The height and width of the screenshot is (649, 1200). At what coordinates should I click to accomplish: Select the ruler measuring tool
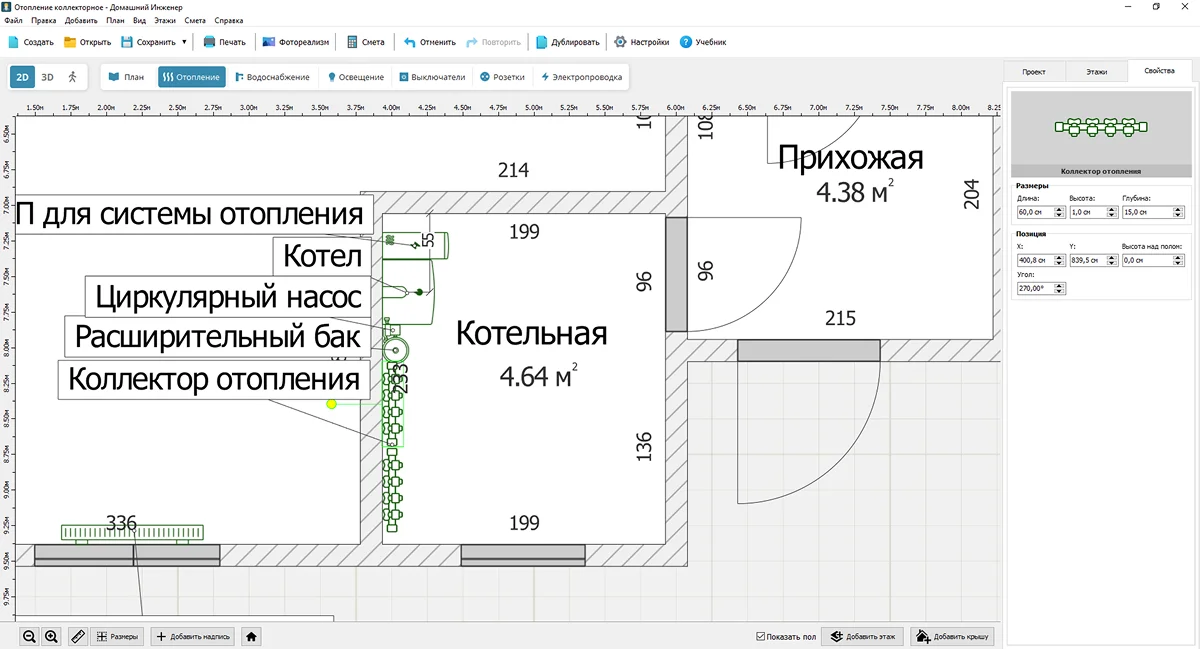click(78, 636)
